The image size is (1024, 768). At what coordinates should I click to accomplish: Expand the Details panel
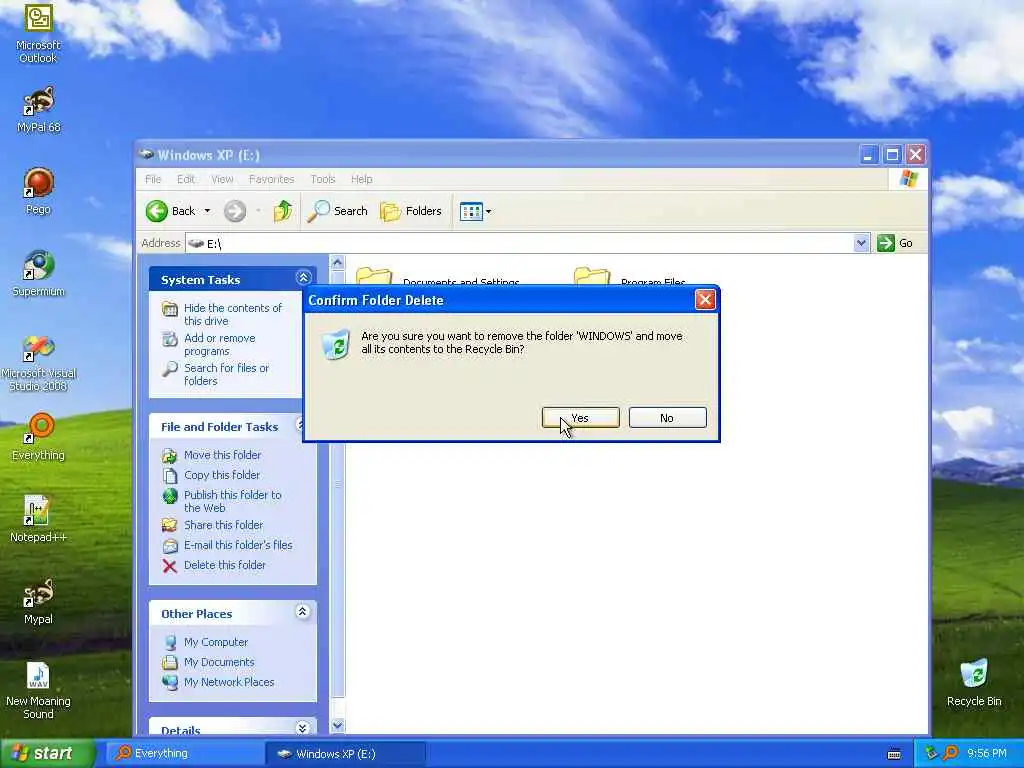(x=302, y=728)
